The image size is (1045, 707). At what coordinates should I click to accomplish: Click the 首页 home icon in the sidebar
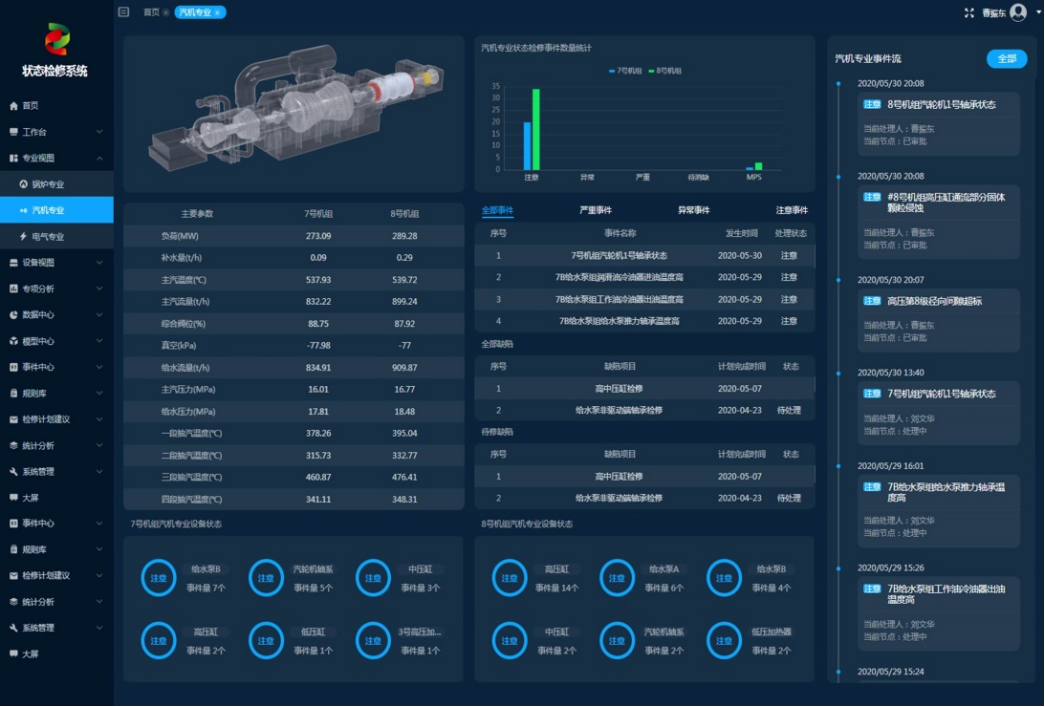14,106
